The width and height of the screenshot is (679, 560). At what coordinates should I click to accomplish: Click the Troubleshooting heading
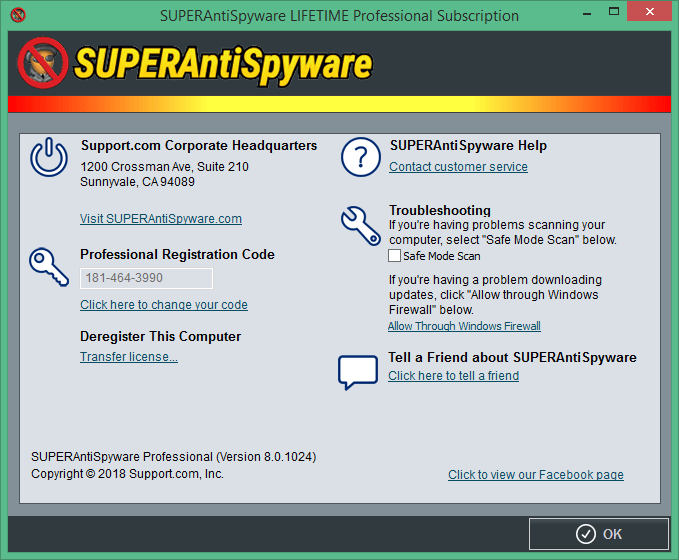(440, 210)
